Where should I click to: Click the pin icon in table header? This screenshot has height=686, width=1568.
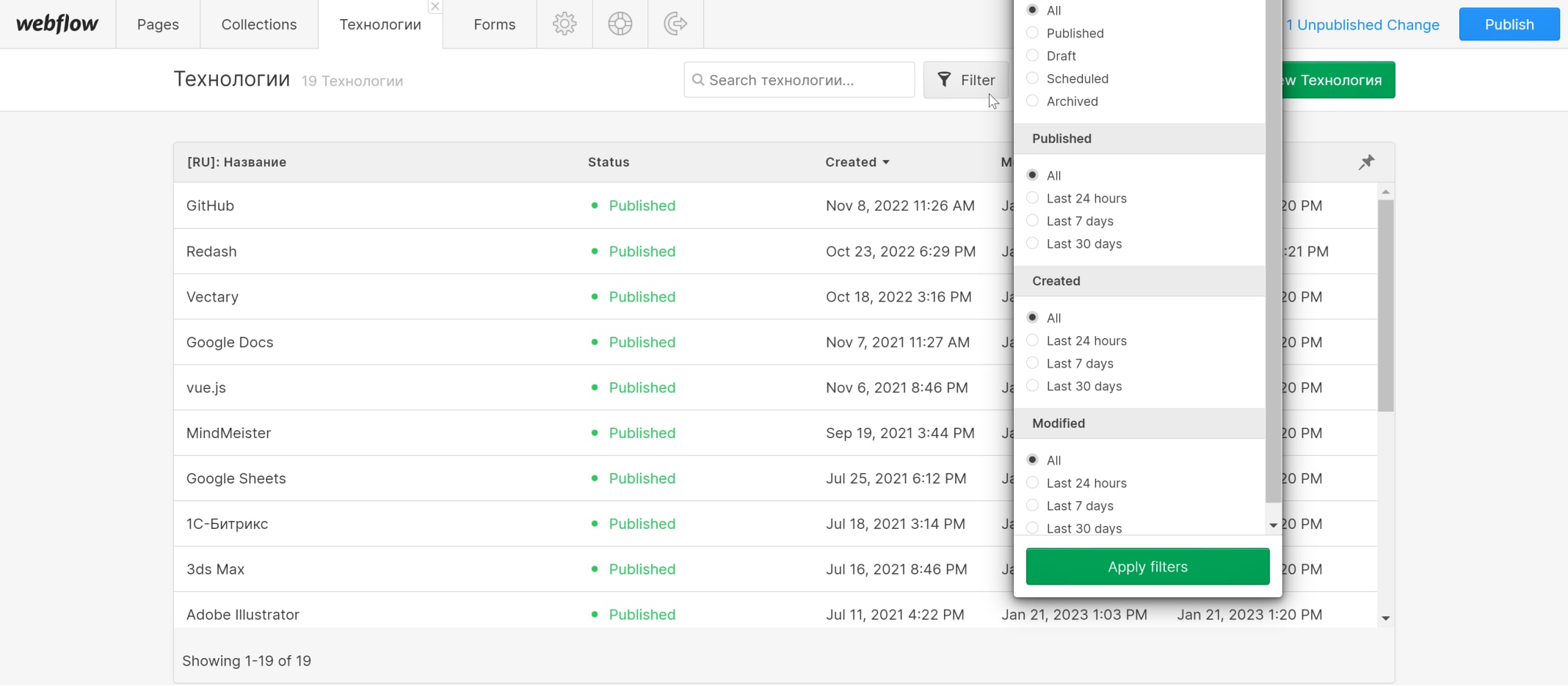(x=1366, y=162)
